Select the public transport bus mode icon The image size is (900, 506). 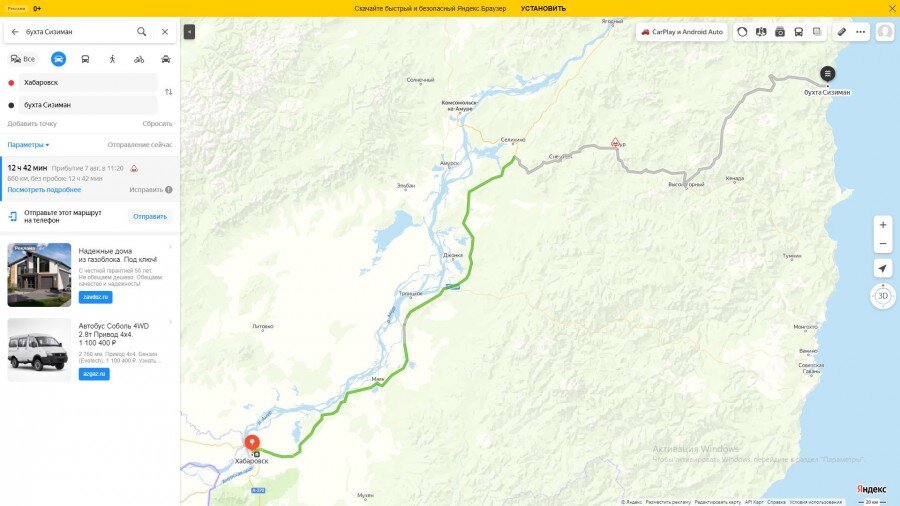(x=85, y=59)
